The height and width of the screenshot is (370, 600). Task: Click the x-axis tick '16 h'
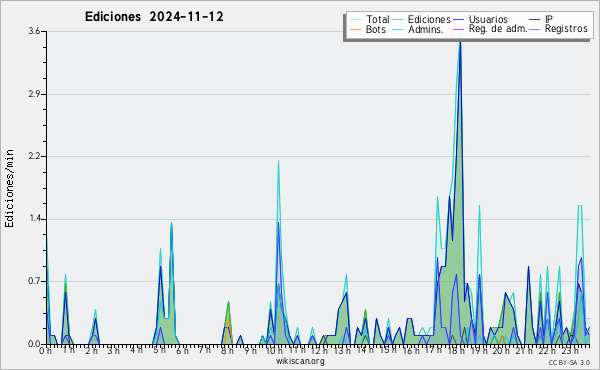click(x=410, y=351)
